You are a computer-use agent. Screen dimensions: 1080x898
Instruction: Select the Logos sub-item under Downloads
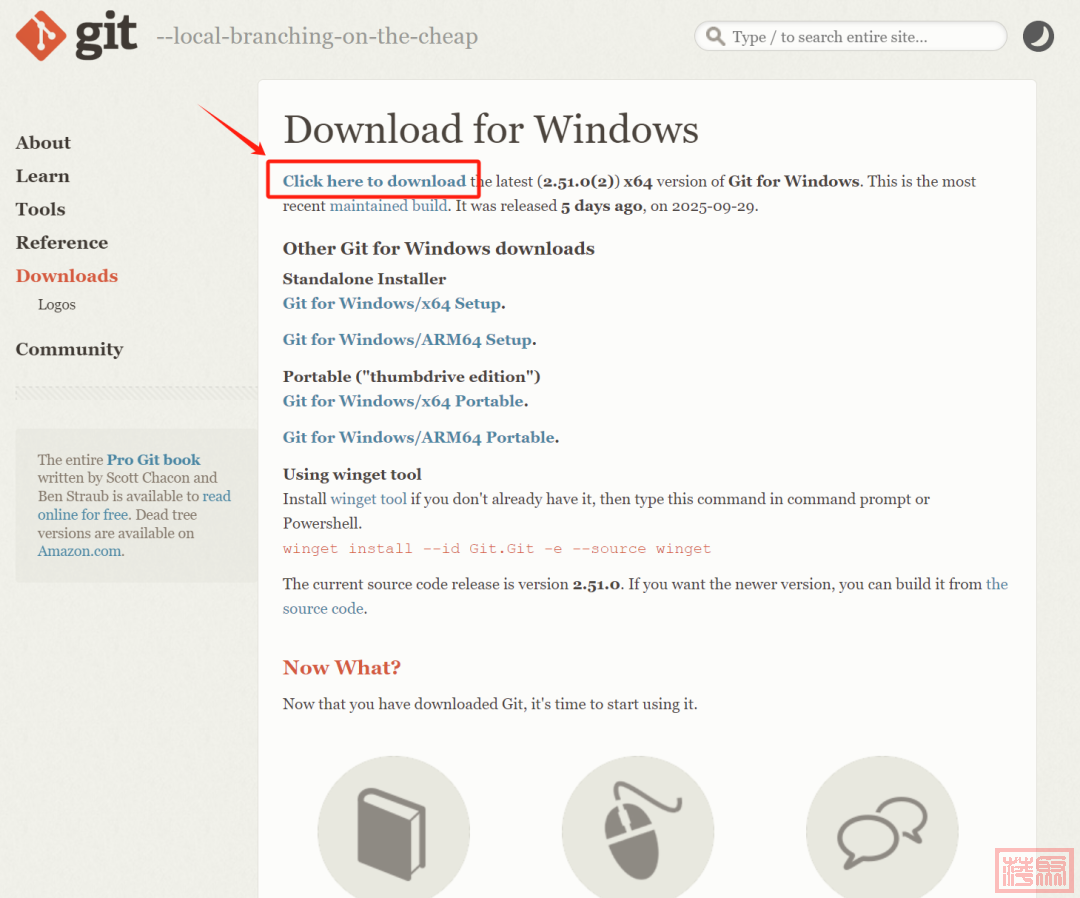coord(57,305)
